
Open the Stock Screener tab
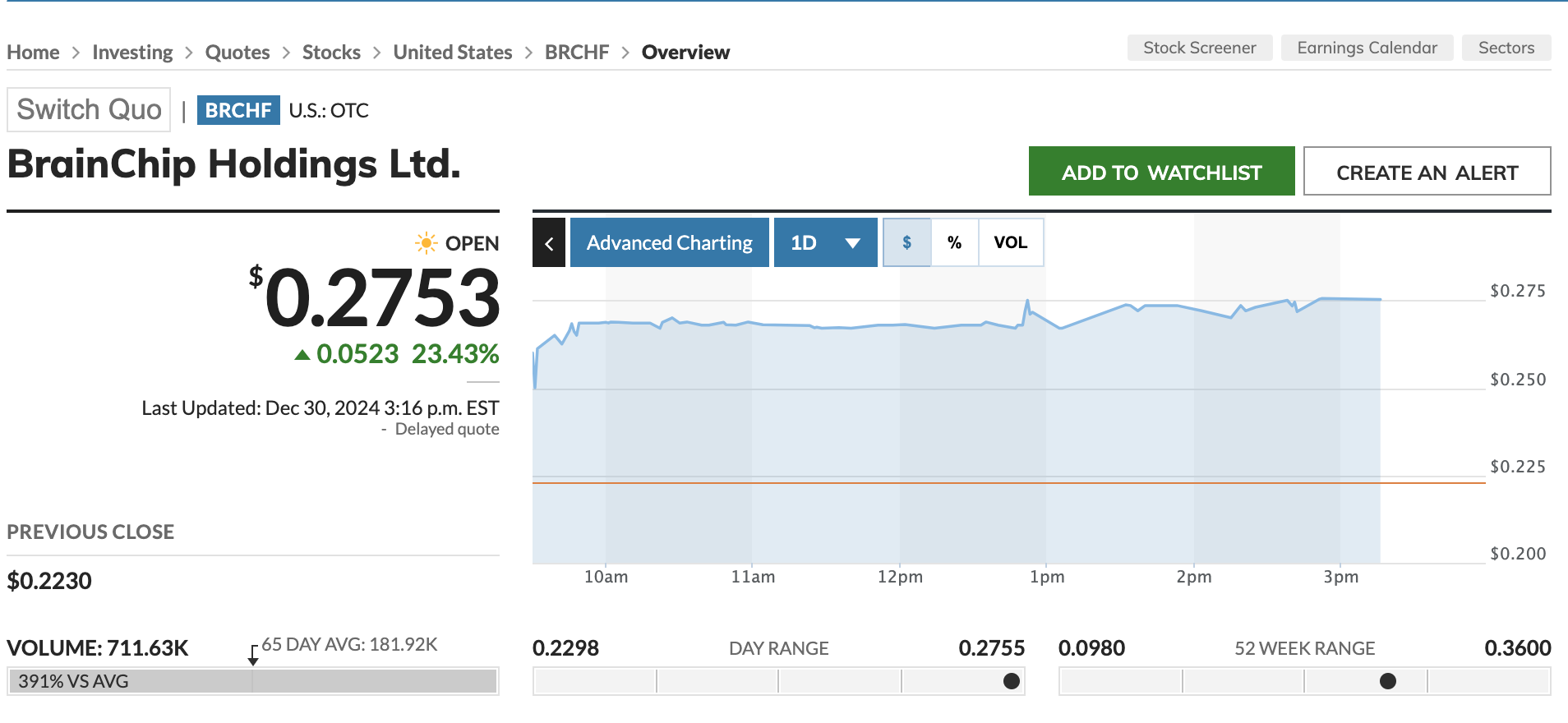click(1199, 48)
